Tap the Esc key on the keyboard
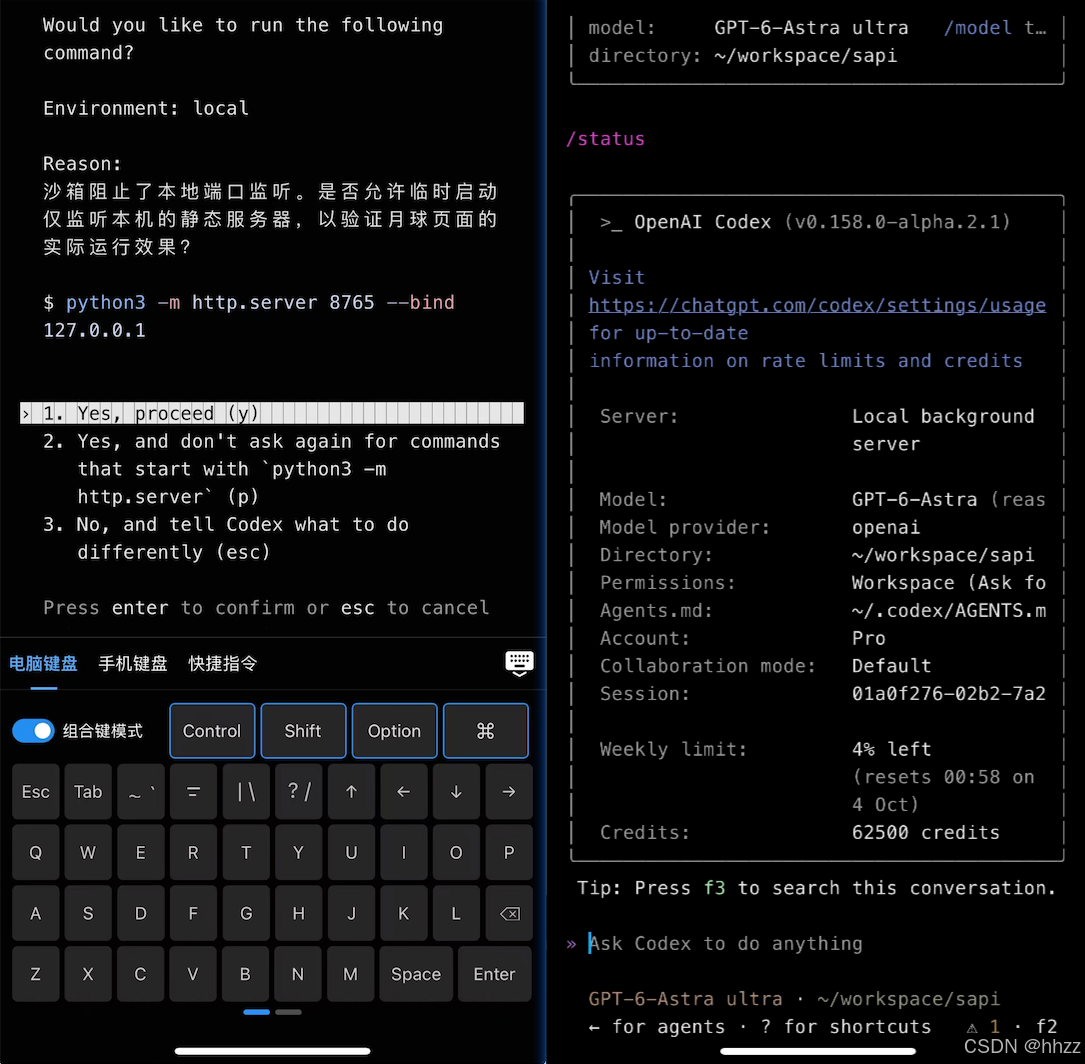 point(35,791)
